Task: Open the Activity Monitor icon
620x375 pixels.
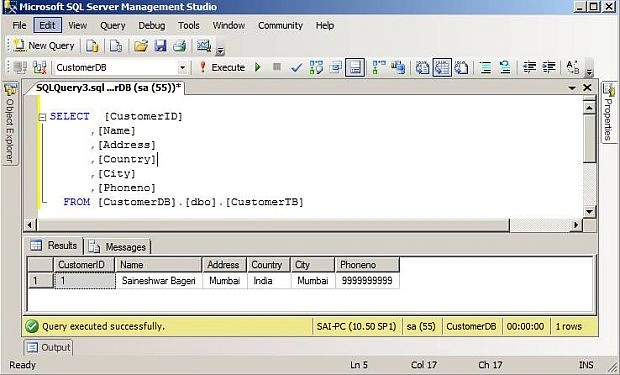Action: [204, 46]
